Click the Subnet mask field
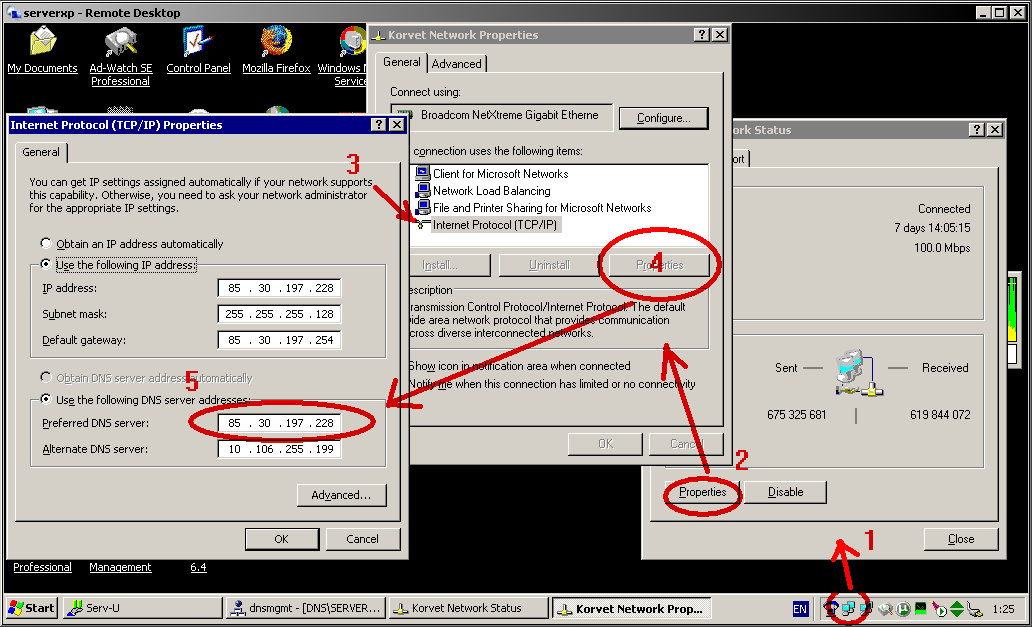This screenshot has width=1032, height=627. pos(279,314)
